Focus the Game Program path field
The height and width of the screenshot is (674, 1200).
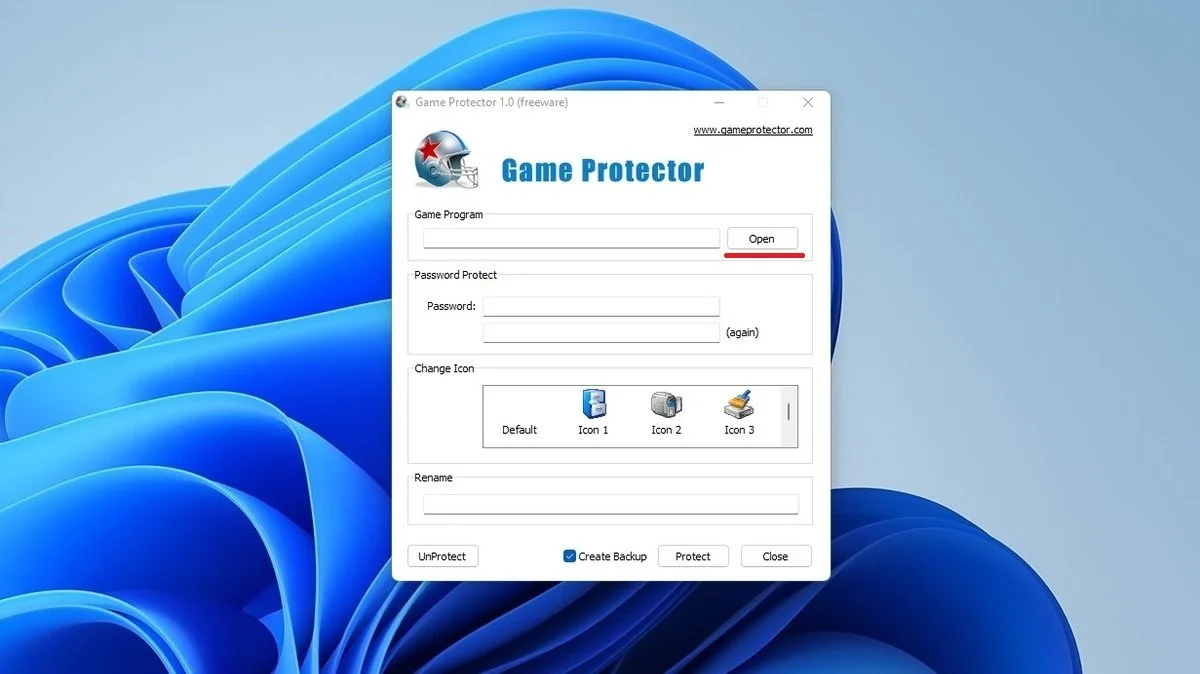571,239
